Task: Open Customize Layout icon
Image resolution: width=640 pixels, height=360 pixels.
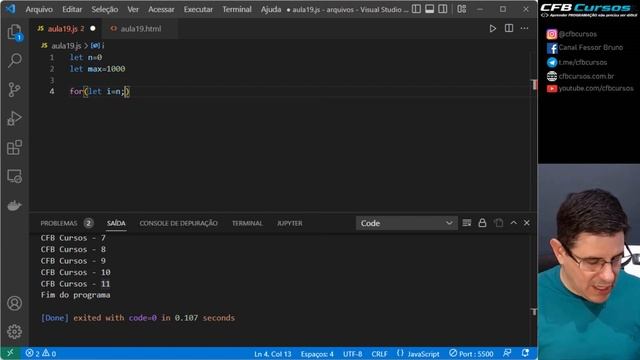Action: coord(462,9)
